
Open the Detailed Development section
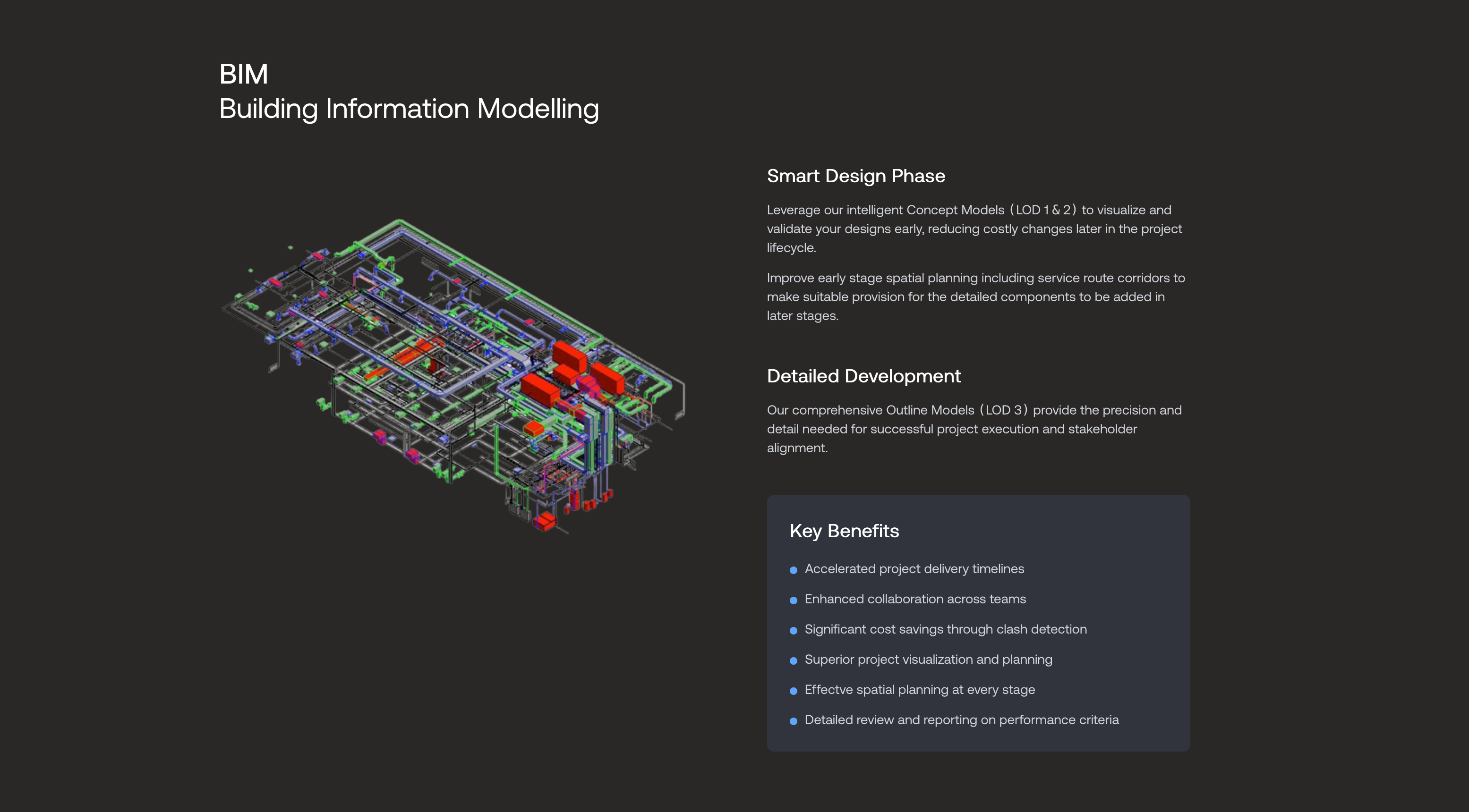(864, 376)
